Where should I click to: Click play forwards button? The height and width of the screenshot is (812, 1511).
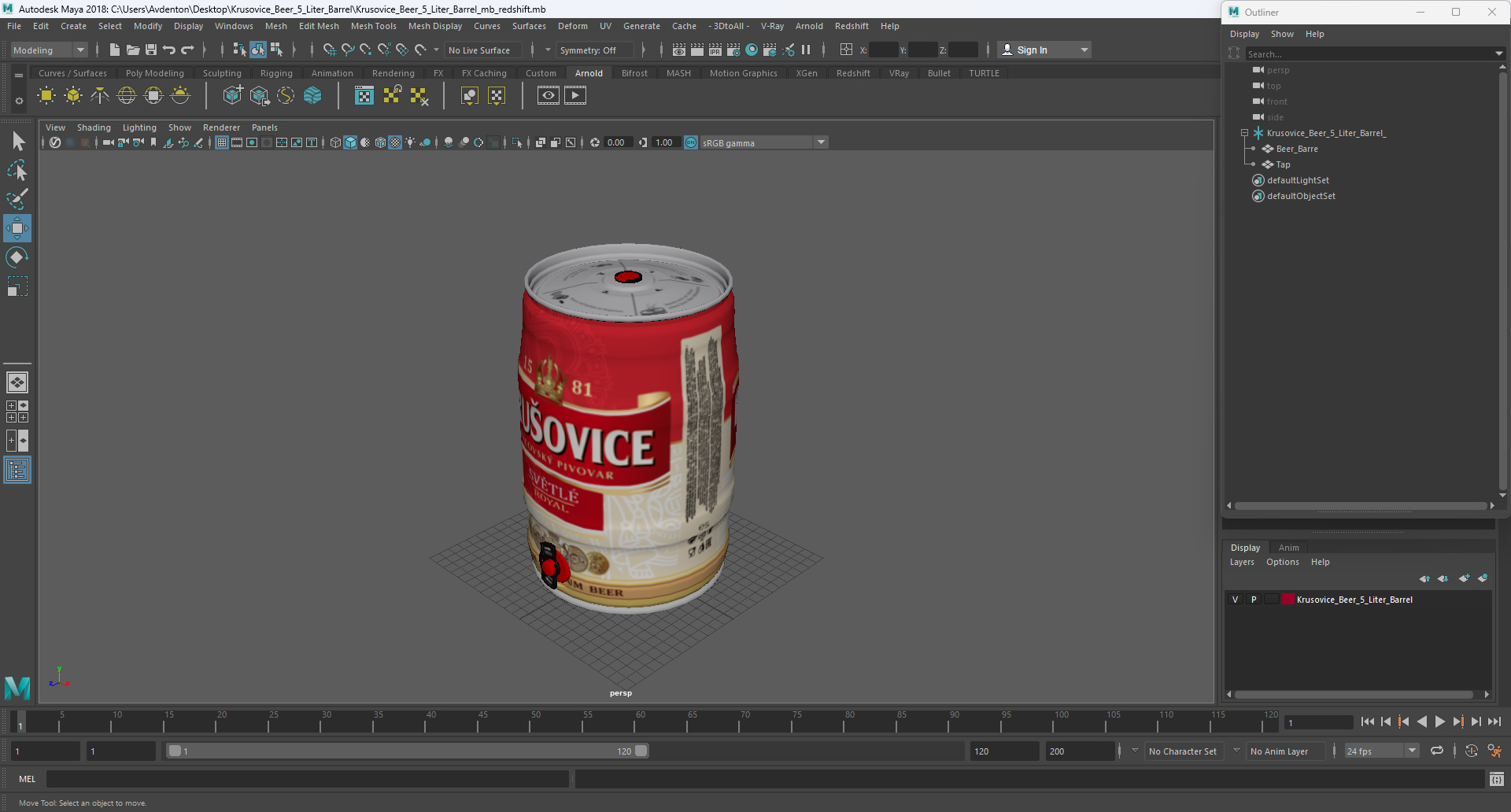tap(1439, 722)
